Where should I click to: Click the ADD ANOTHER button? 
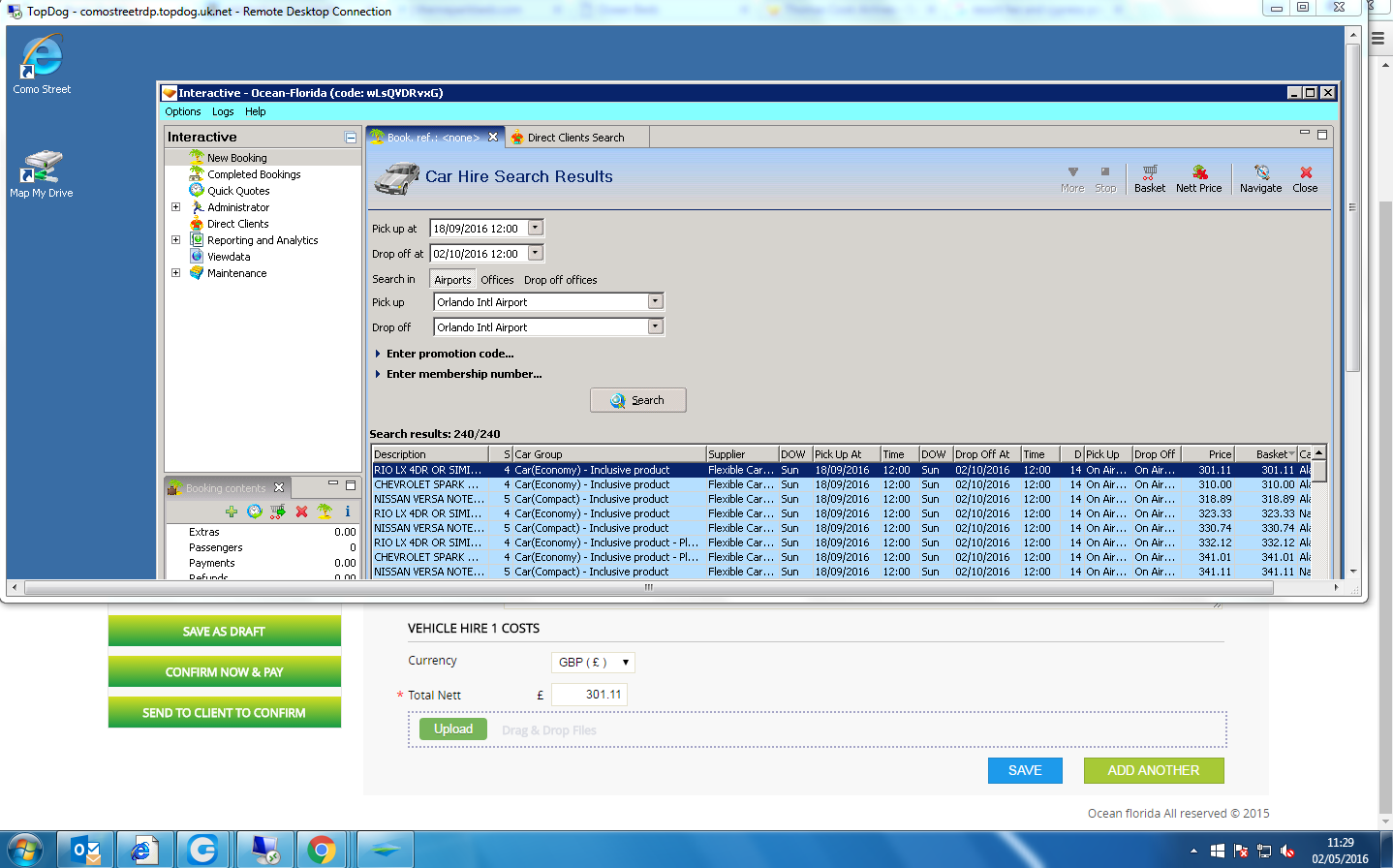tap(1153, 770)
